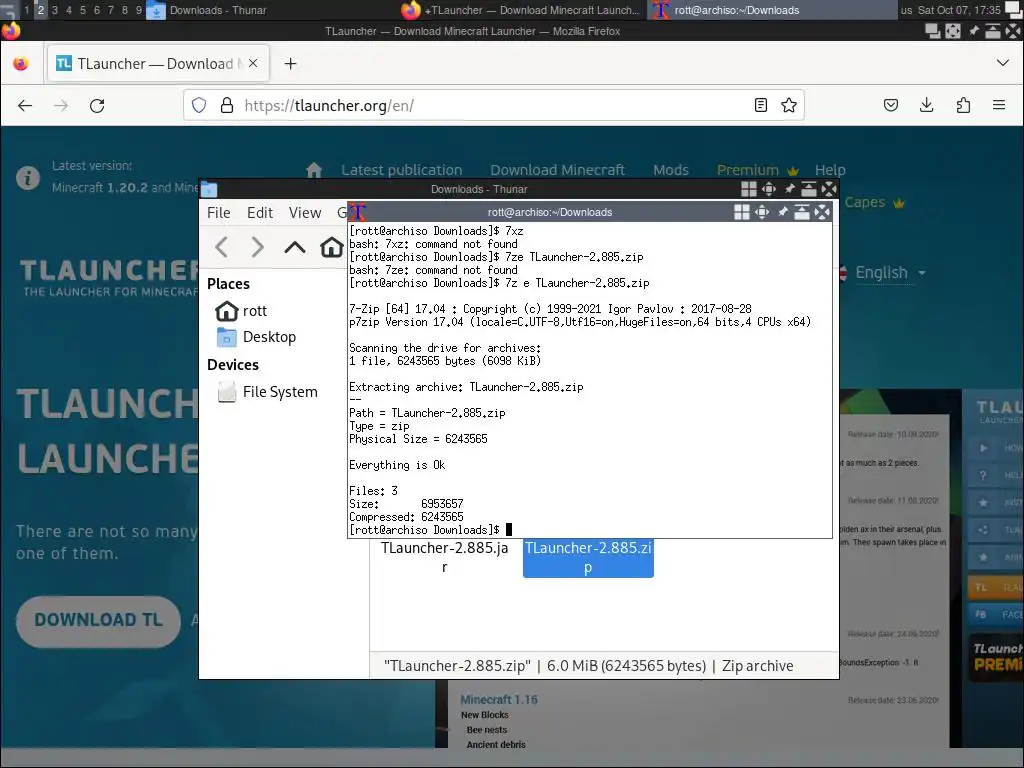1024x768 pixels.
Task: Toggle Firefox reader view
Action: (760, 105)
